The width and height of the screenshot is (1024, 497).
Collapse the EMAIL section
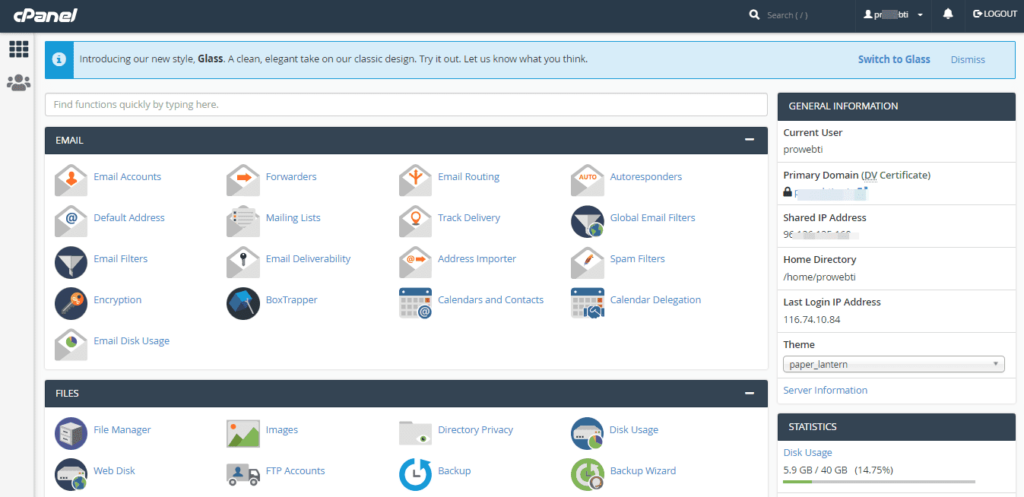point(750,140)
